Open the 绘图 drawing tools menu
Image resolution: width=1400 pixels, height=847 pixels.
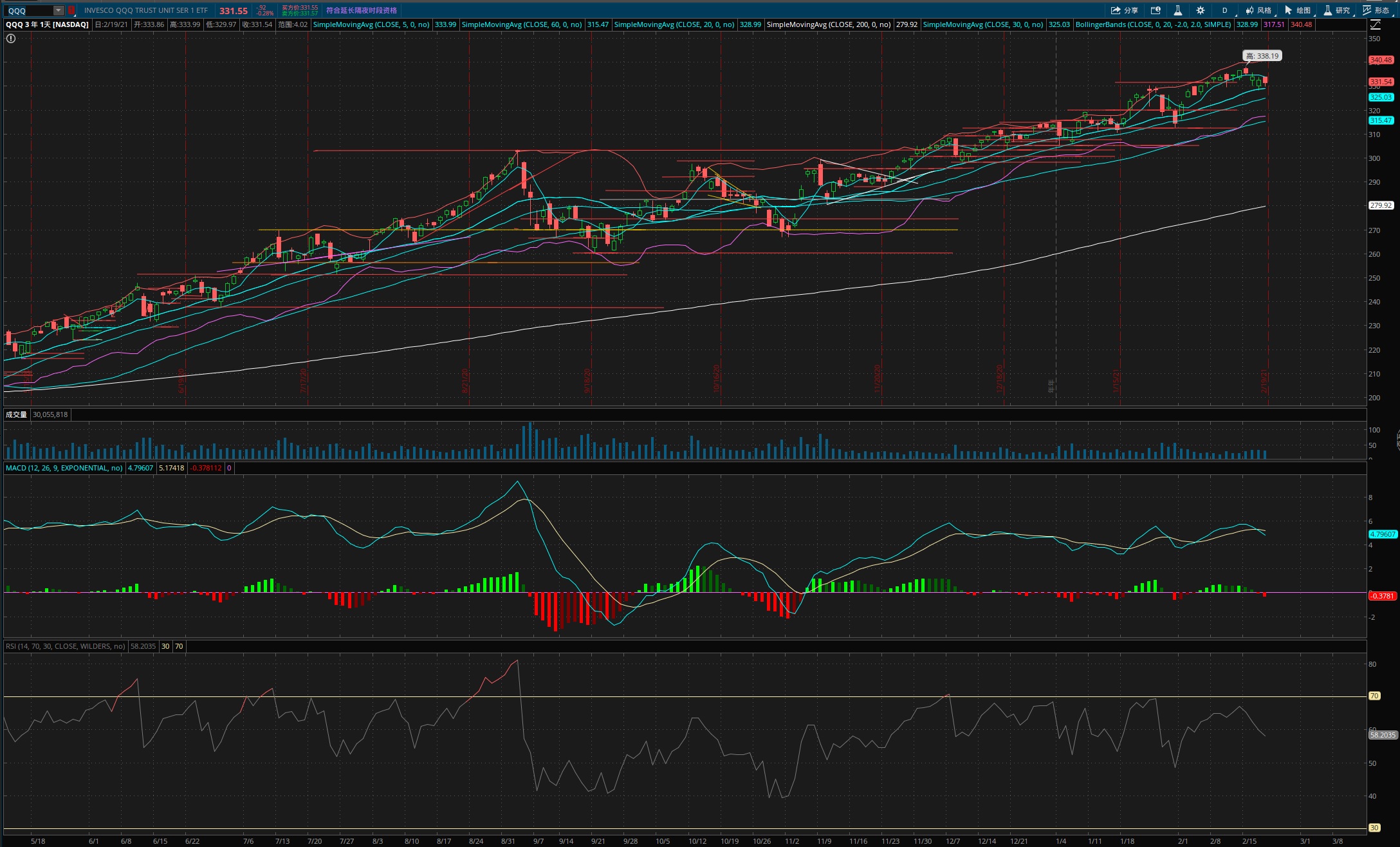coord(1297,10)
